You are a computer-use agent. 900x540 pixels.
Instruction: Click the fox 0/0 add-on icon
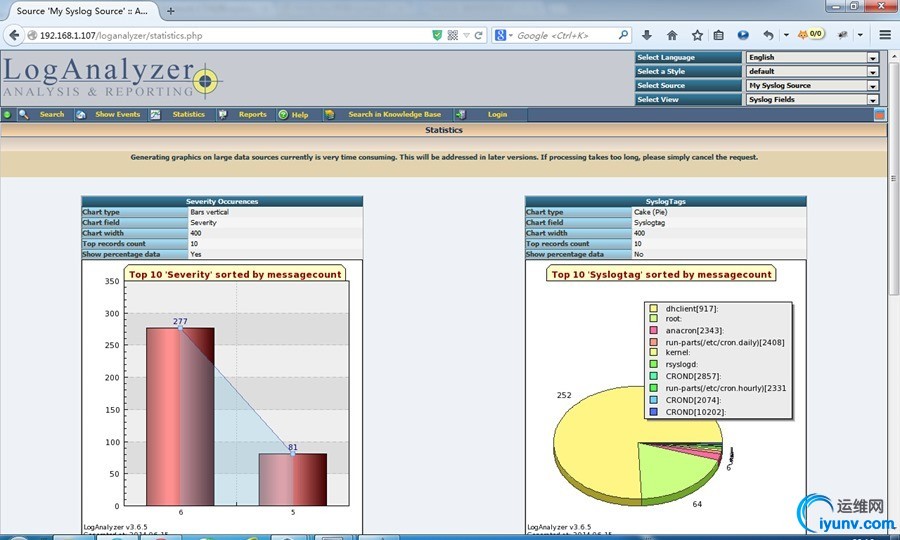coord(811,34)
